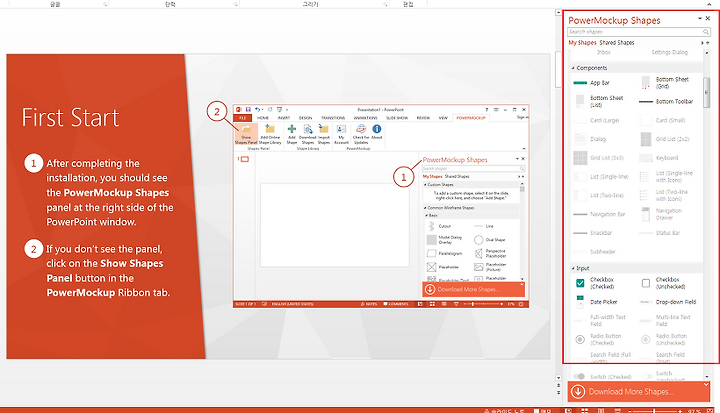Viewport: 720px width, 413px height.
Task: Close the PowerMockup Shapes panel
Action: (x=708, y=18)
